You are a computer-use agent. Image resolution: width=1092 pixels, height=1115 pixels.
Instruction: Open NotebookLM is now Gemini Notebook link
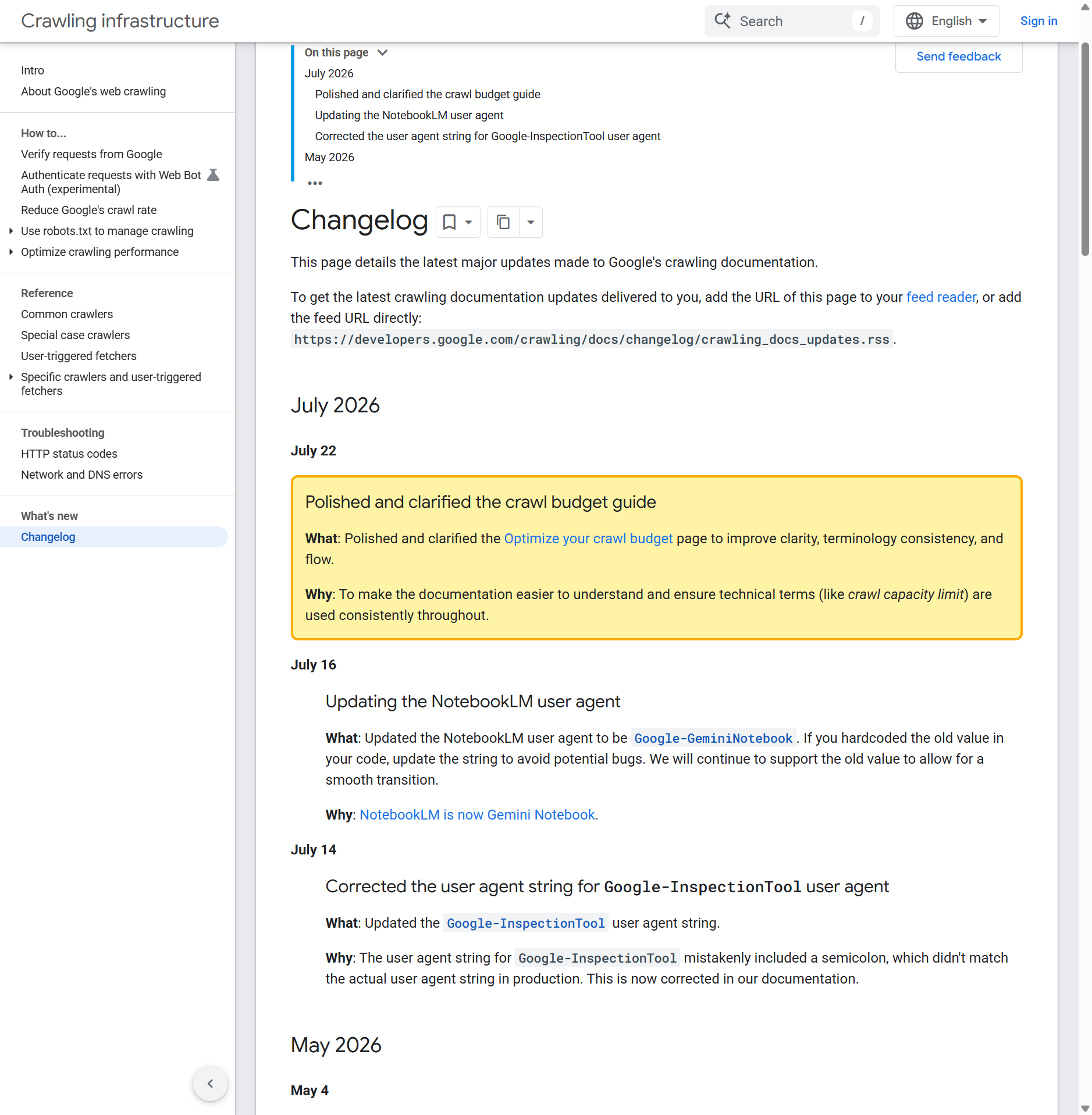[477, 815]
